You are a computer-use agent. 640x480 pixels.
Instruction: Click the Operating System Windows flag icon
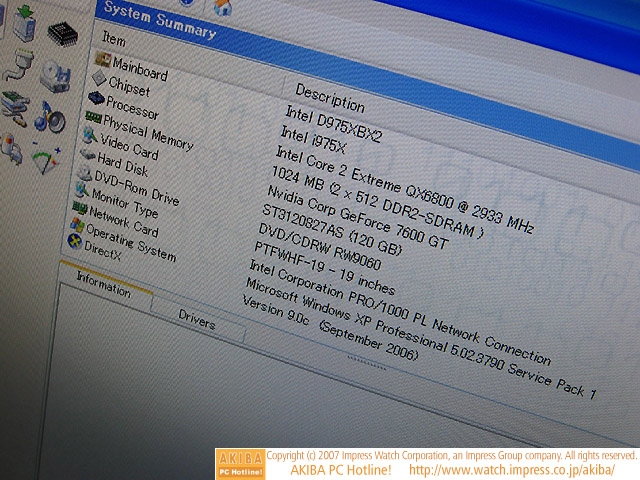[77, 224]
